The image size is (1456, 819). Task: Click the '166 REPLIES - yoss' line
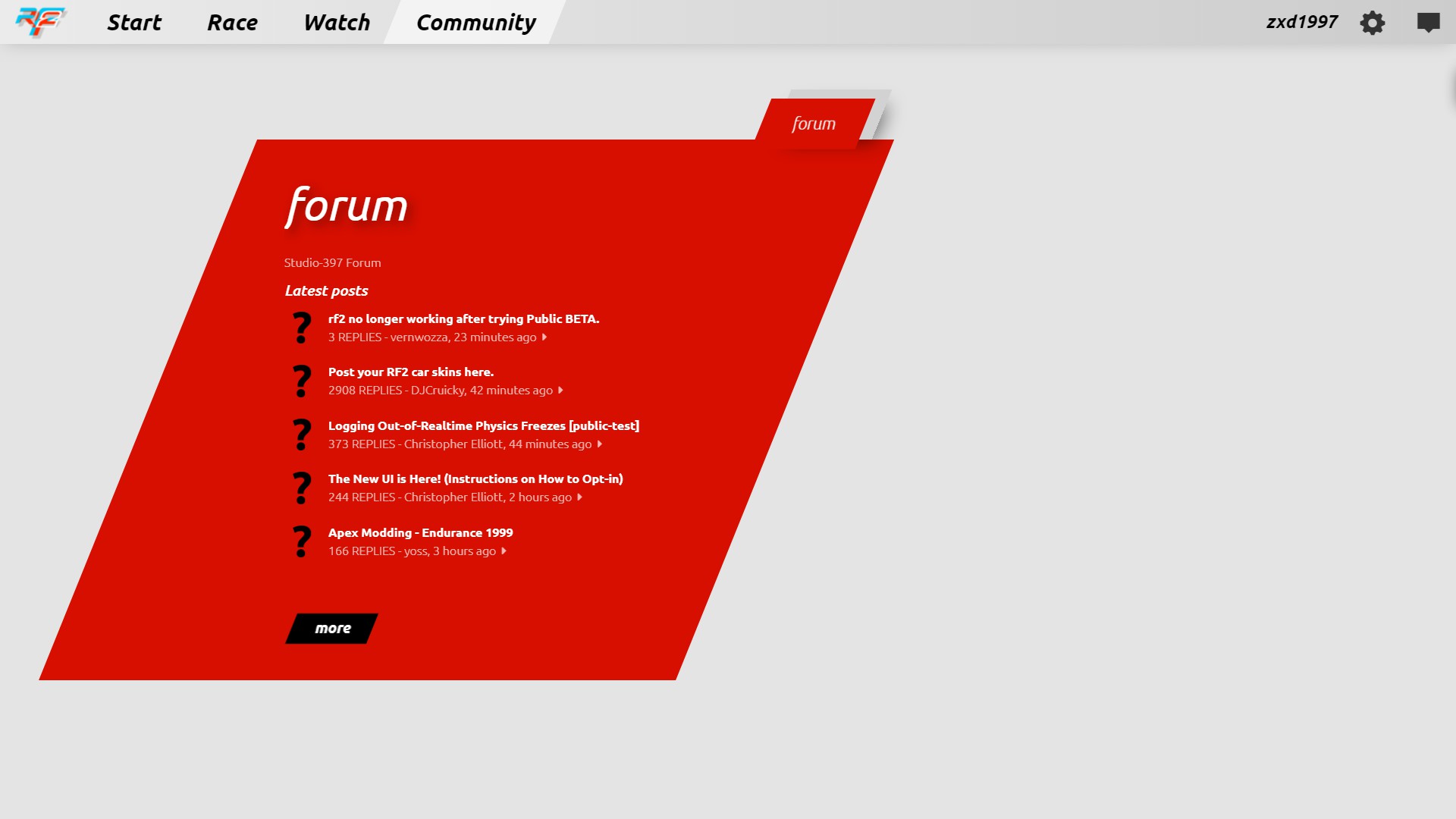click(x=412, y=551)
